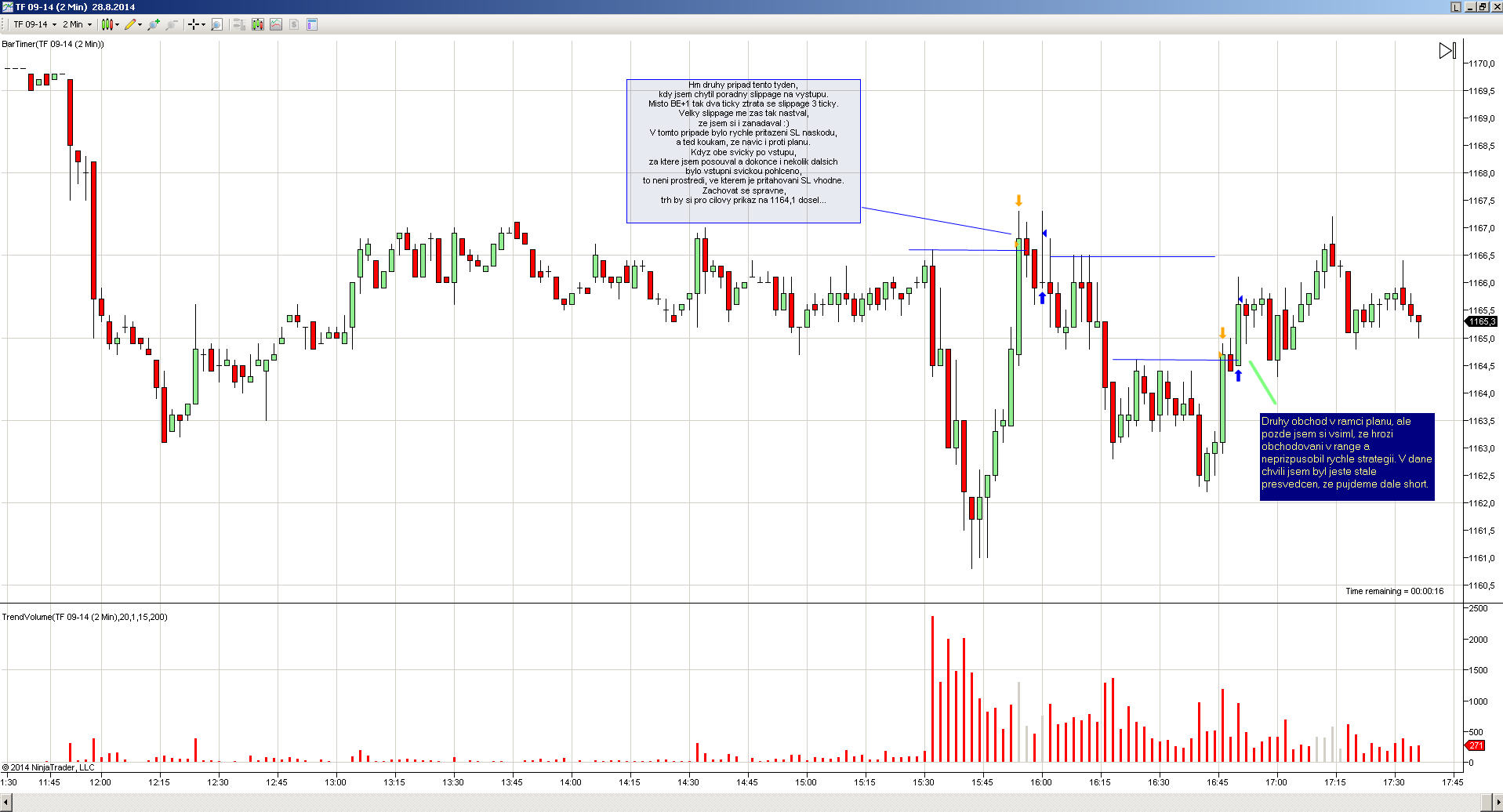The height and width of the screenshot is (812, 1503).
Task: Click the grayed-out zoom out magnifier icon
Action: click(172, 24)
